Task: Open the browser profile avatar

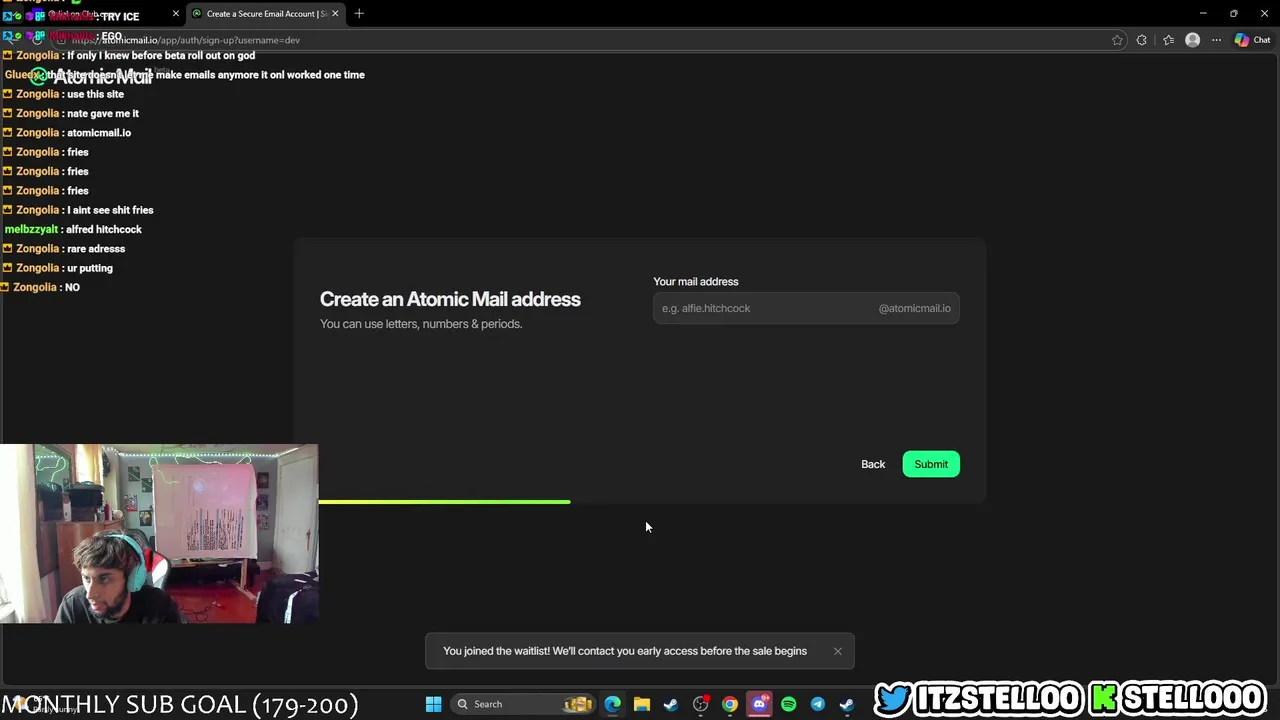Action: pos(1192,40)
